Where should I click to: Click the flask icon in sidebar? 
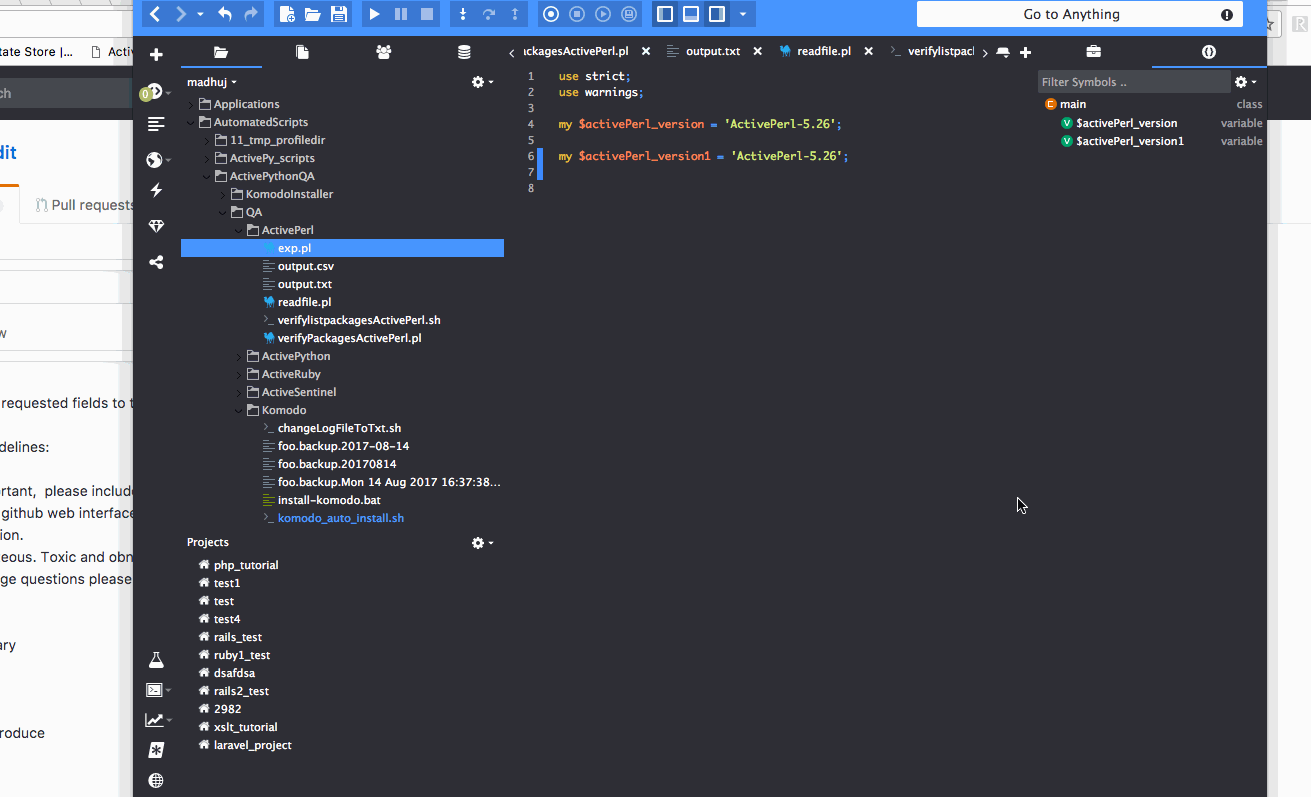coord(156,660)
